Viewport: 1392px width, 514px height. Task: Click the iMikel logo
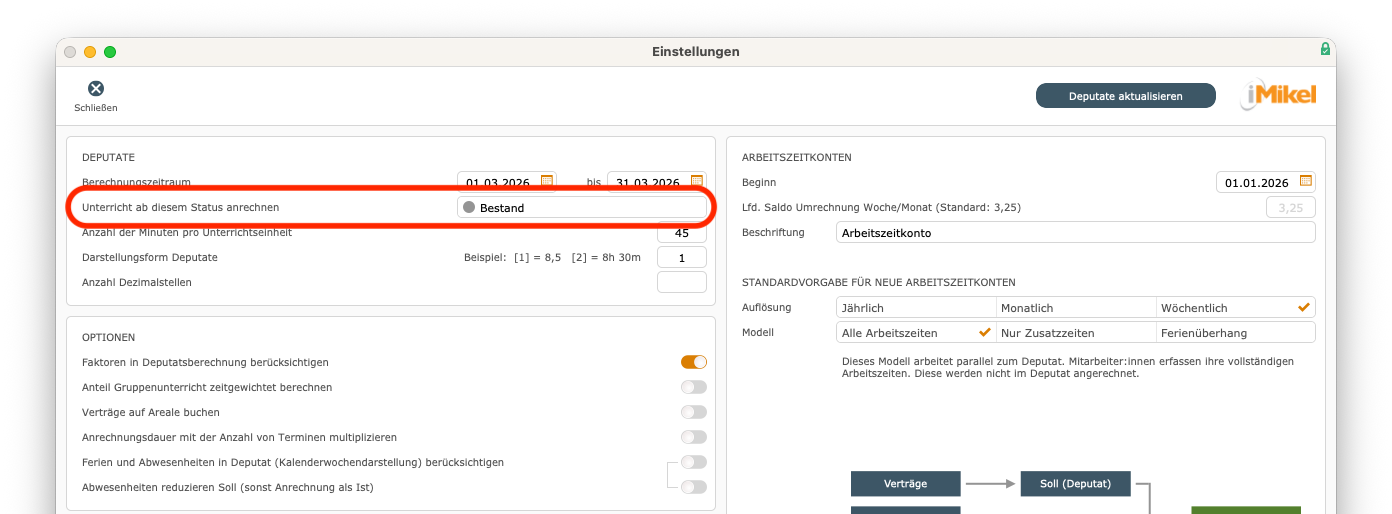tap(1279, 96)
